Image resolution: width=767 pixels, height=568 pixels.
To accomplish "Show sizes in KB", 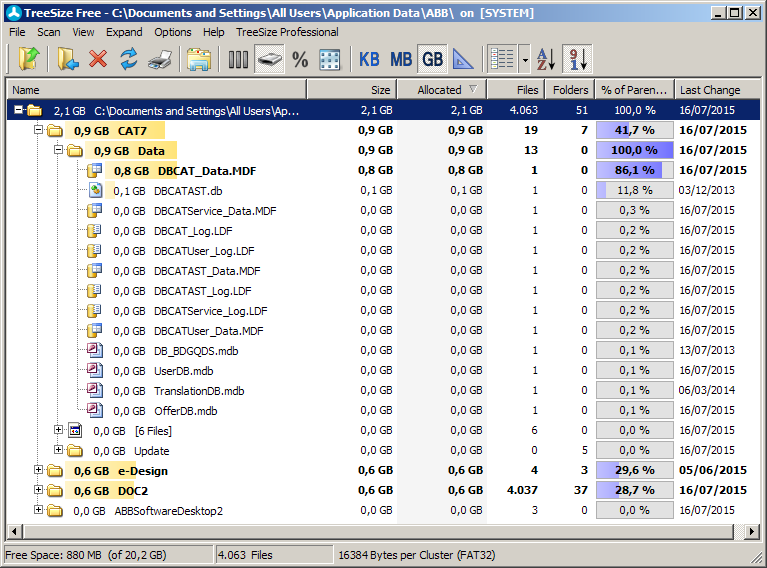I will pos(369,60).
